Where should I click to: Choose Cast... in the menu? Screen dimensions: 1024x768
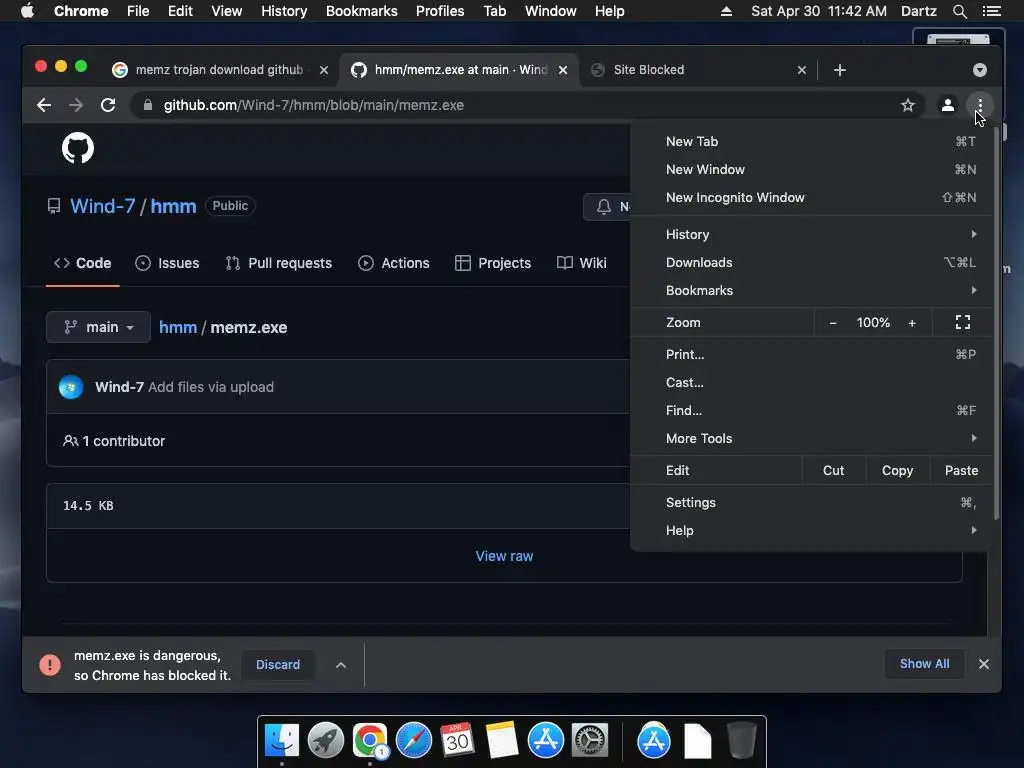812,382
